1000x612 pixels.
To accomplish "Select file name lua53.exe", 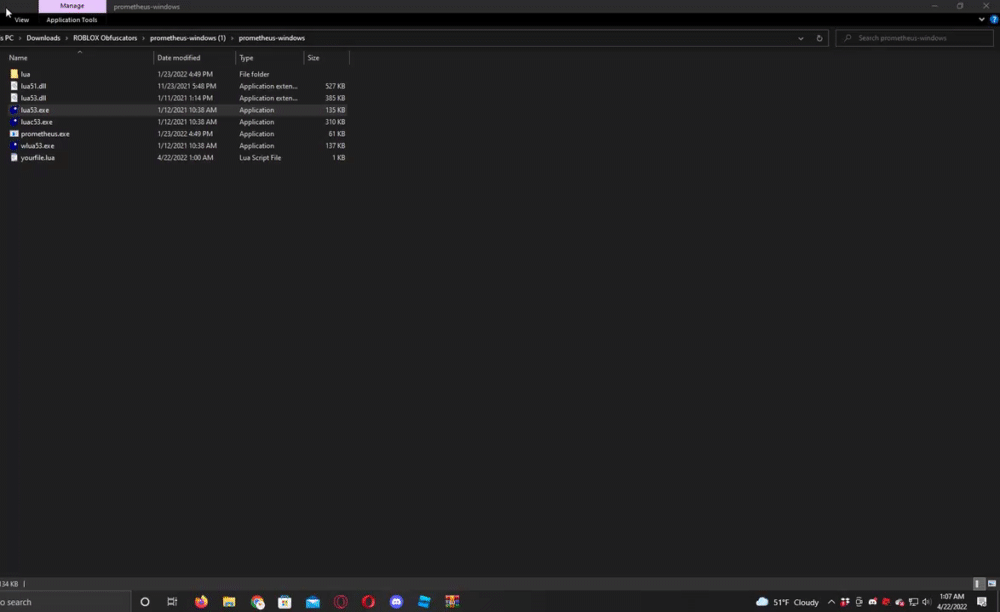I will (34, 110).
